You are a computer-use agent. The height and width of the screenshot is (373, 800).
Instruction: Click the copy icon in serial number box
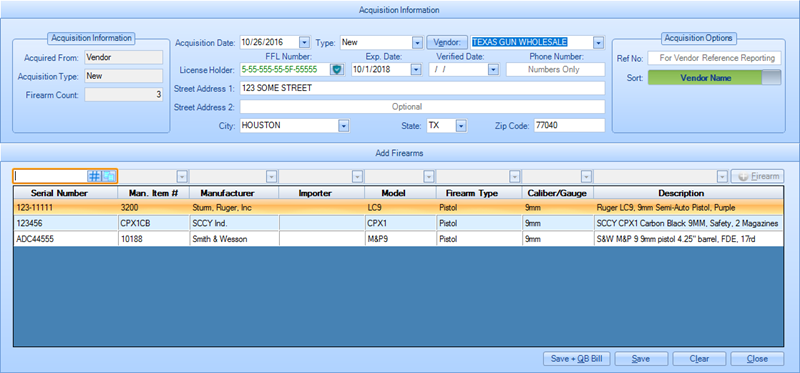tap(108, 176)
